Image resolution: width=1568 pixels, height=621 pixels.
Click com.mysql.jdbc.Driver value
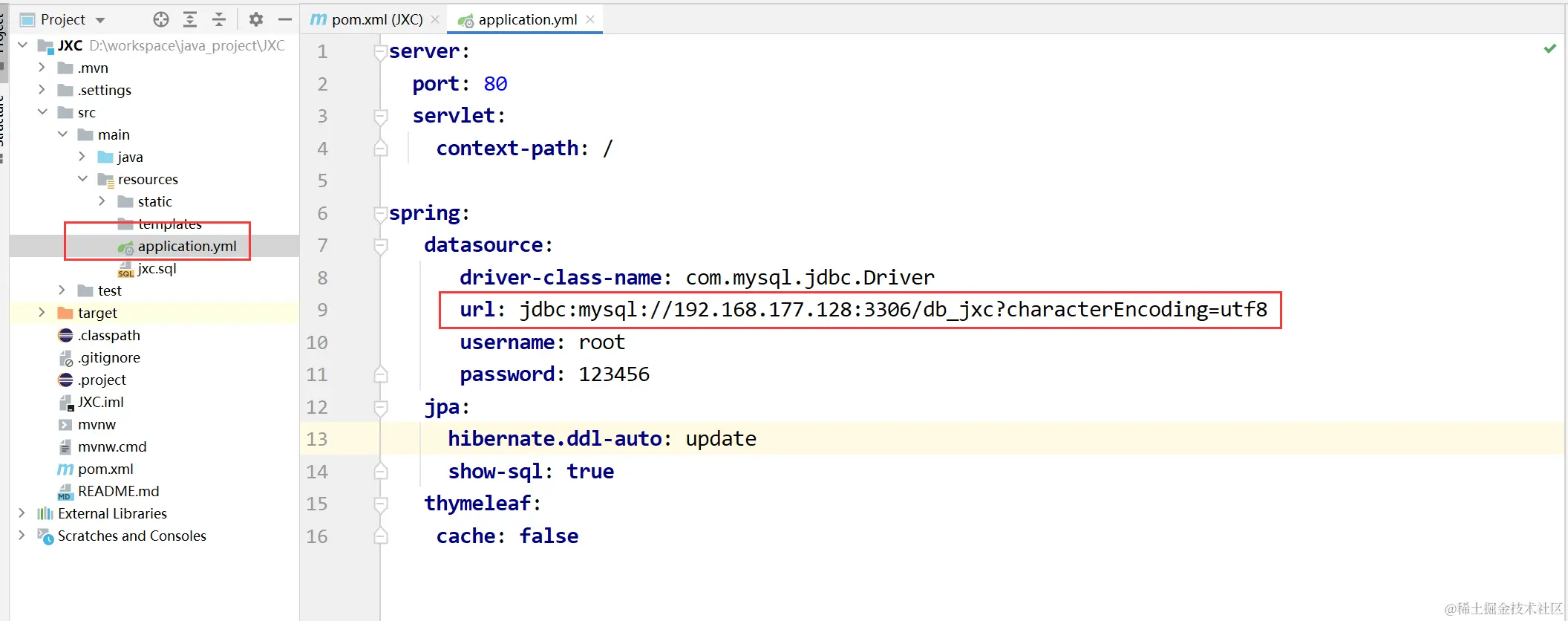810,278
